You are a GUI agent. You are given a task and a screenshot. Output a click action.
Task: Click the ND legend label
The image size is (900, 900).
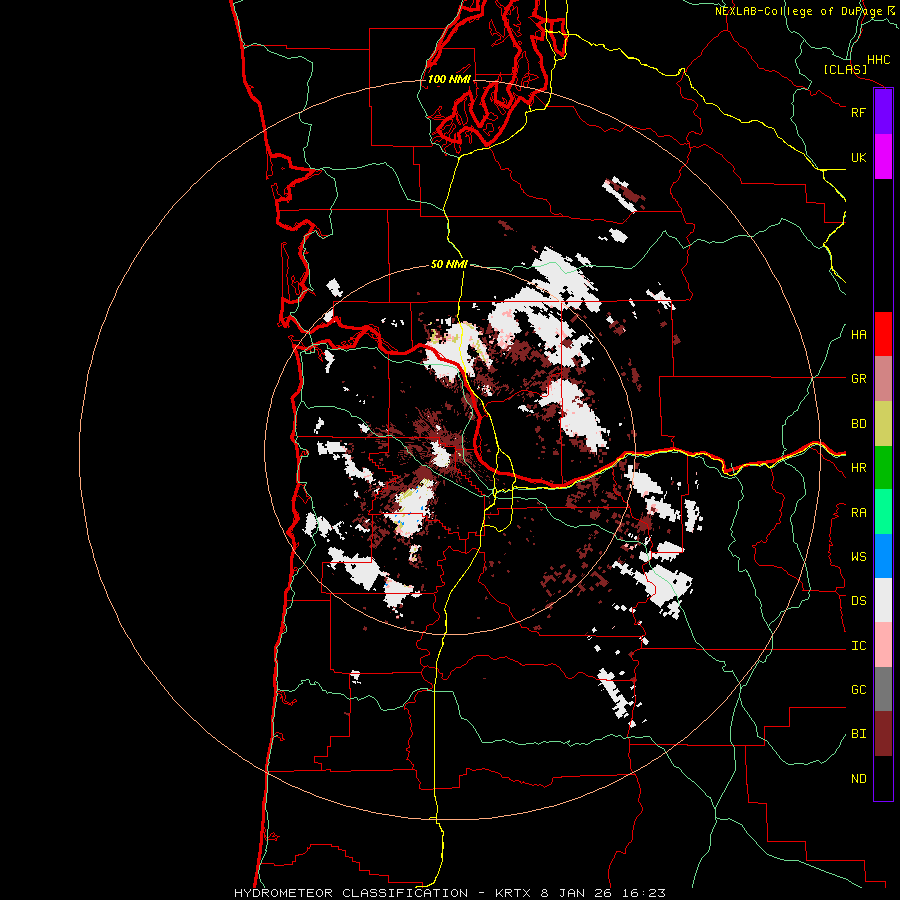click(858, 779)
